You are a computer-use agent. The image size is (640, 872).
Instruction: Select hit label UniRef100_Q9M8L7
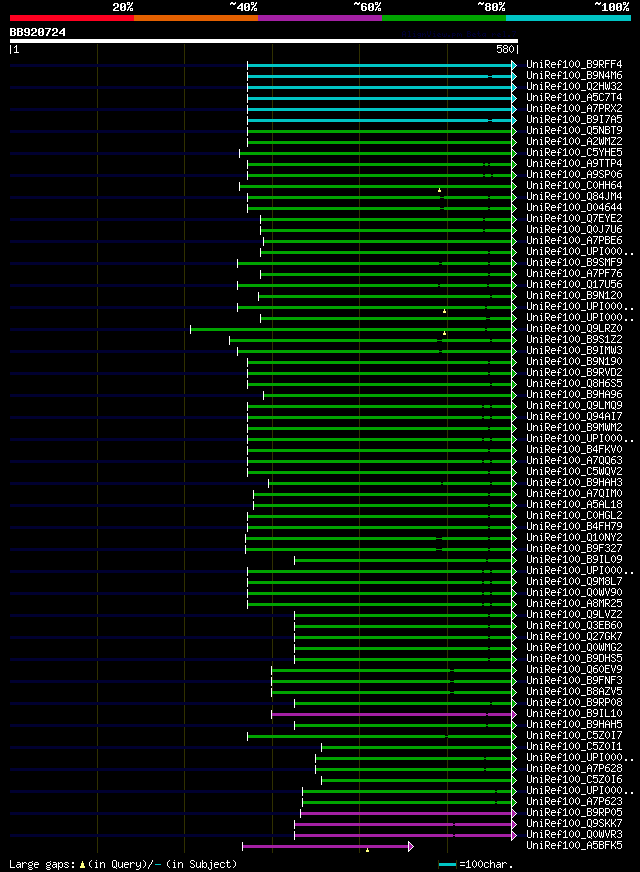[x=574, y=581]
